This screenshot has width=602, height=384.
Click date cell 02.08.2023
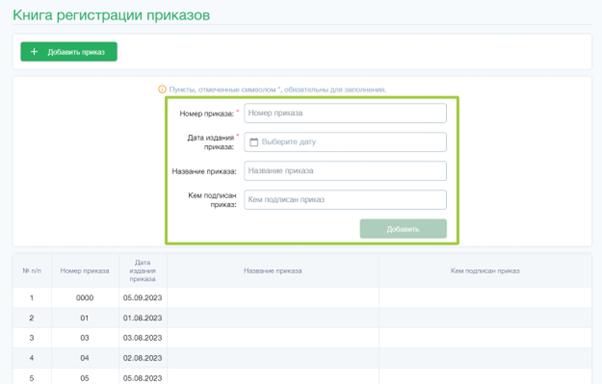pos(142,358)
